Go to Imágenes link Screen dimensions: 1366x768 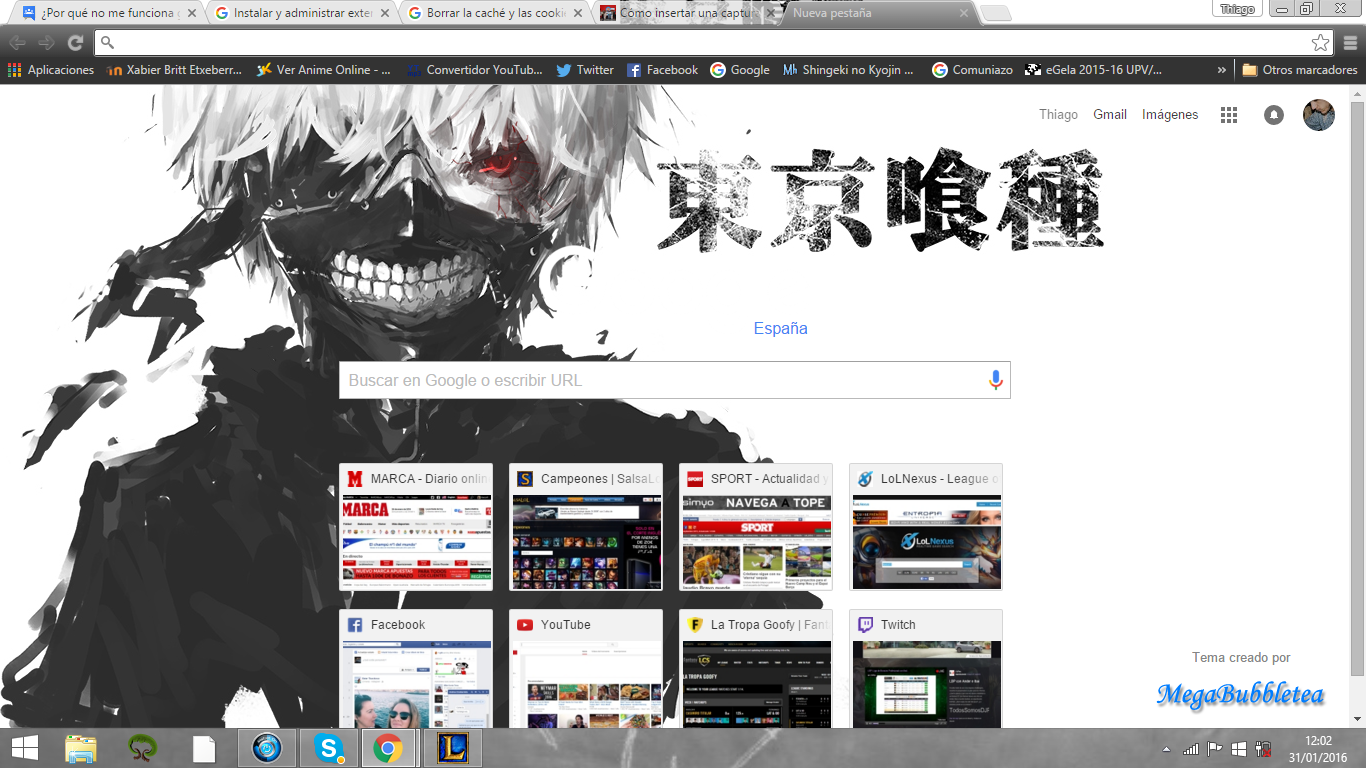coord(1170,115)
